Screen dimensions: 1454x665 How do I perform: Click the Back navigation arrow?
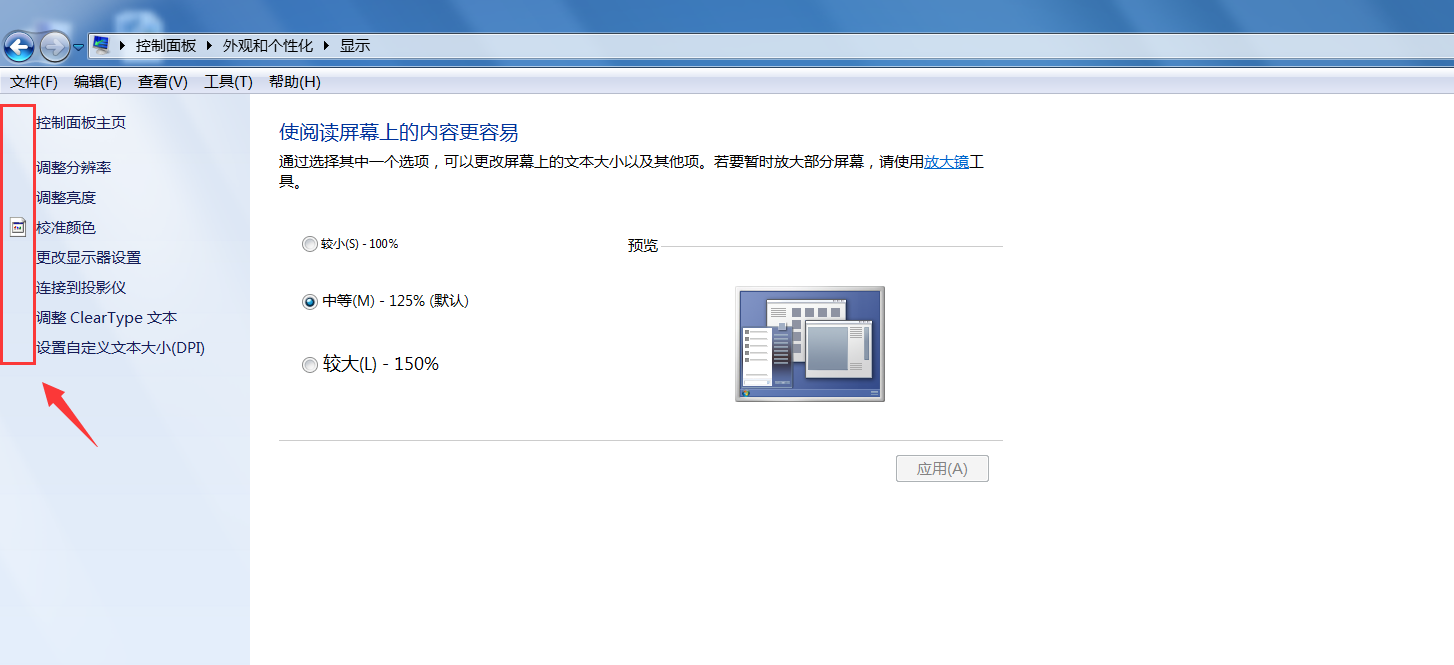point(19,46)
